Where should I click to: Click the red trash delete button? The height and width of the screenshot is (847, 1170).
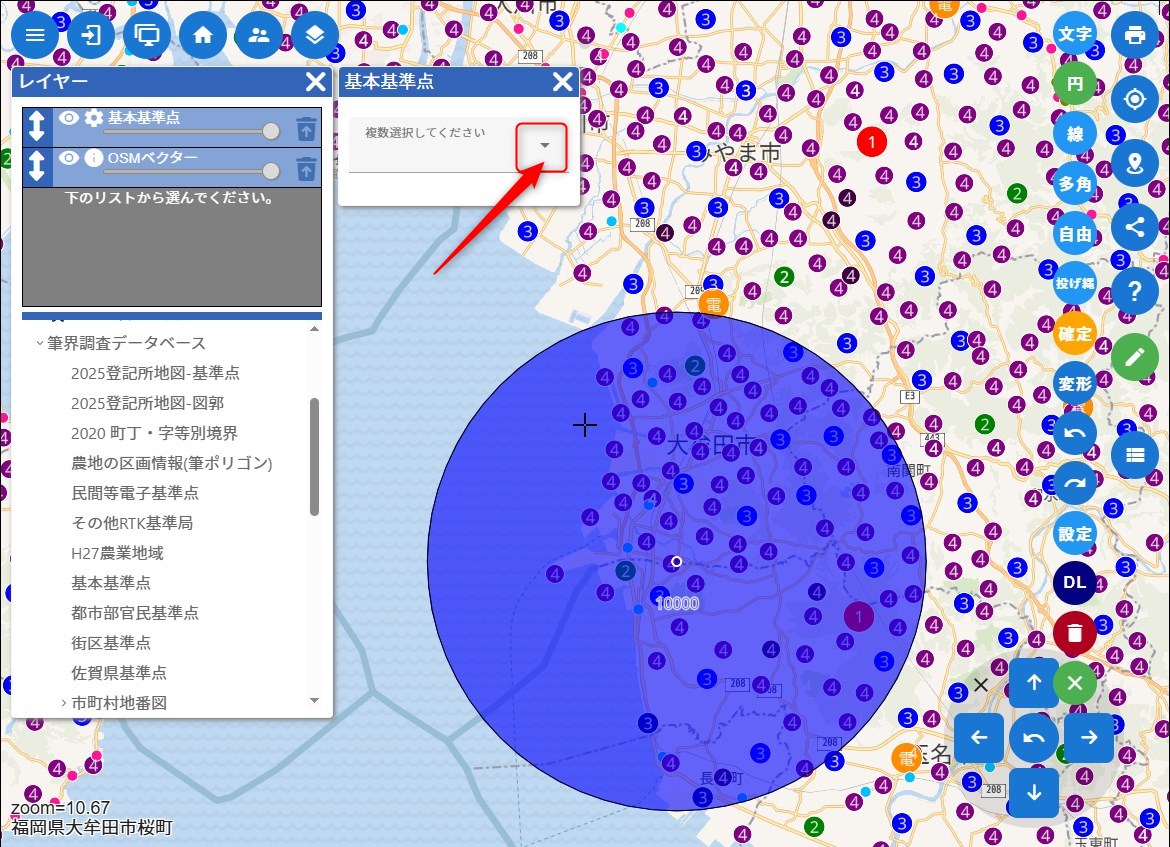tap(1074, 633)
